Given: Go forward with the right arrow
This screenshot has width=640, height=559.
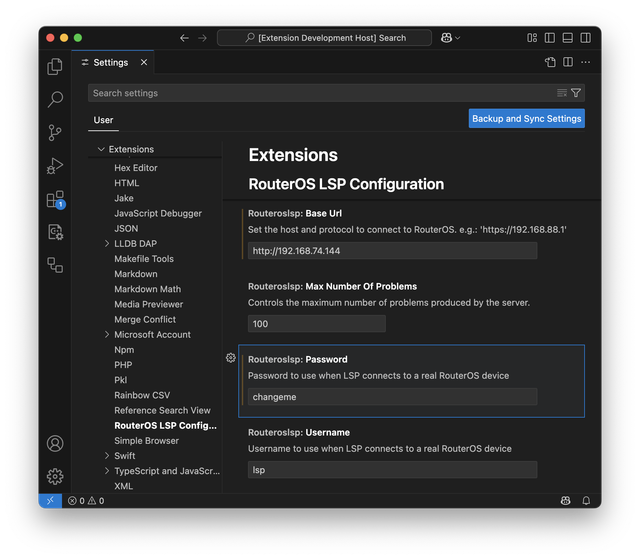Looking at the screenshot, I should 202,38.
